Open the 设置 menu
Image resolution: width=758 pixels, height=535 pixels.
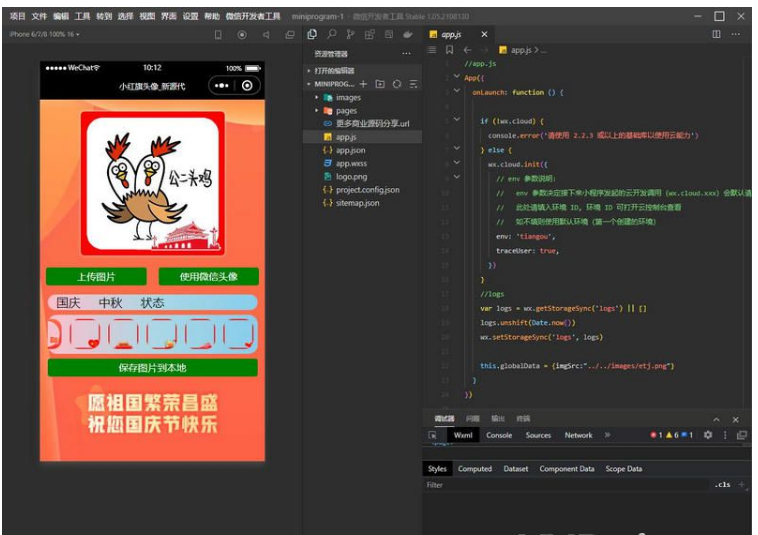(x=190, y=17)
